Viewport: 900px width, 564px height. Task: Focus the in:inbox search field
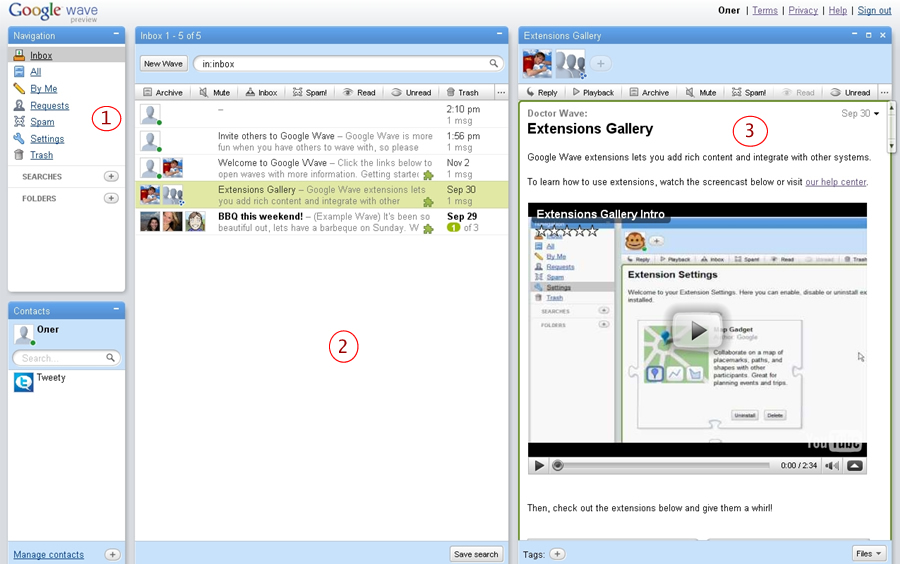point(341,64)
